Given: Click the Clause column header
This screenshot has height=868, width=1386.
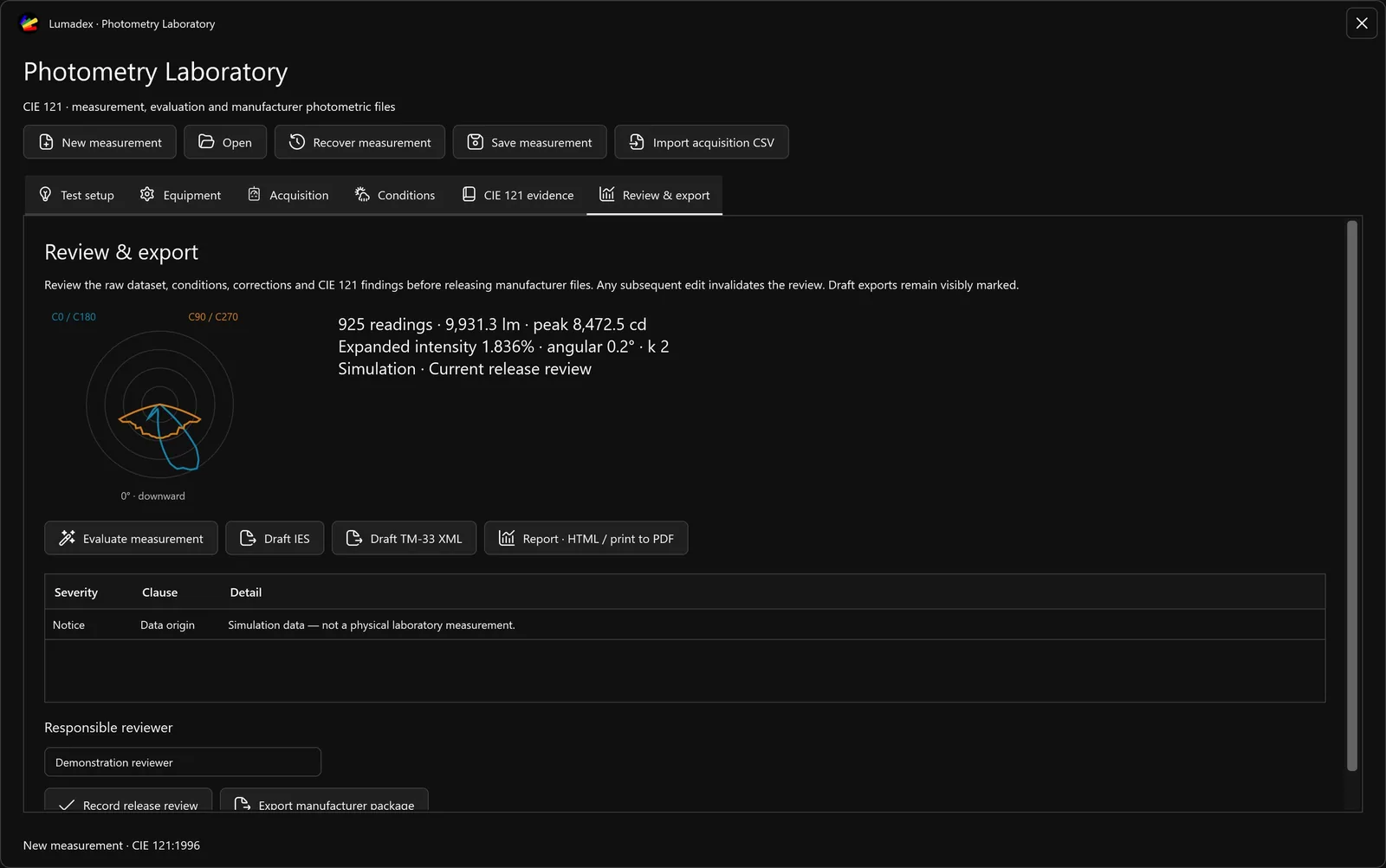Looking at the screenshot, I should [x=159, y=593].
